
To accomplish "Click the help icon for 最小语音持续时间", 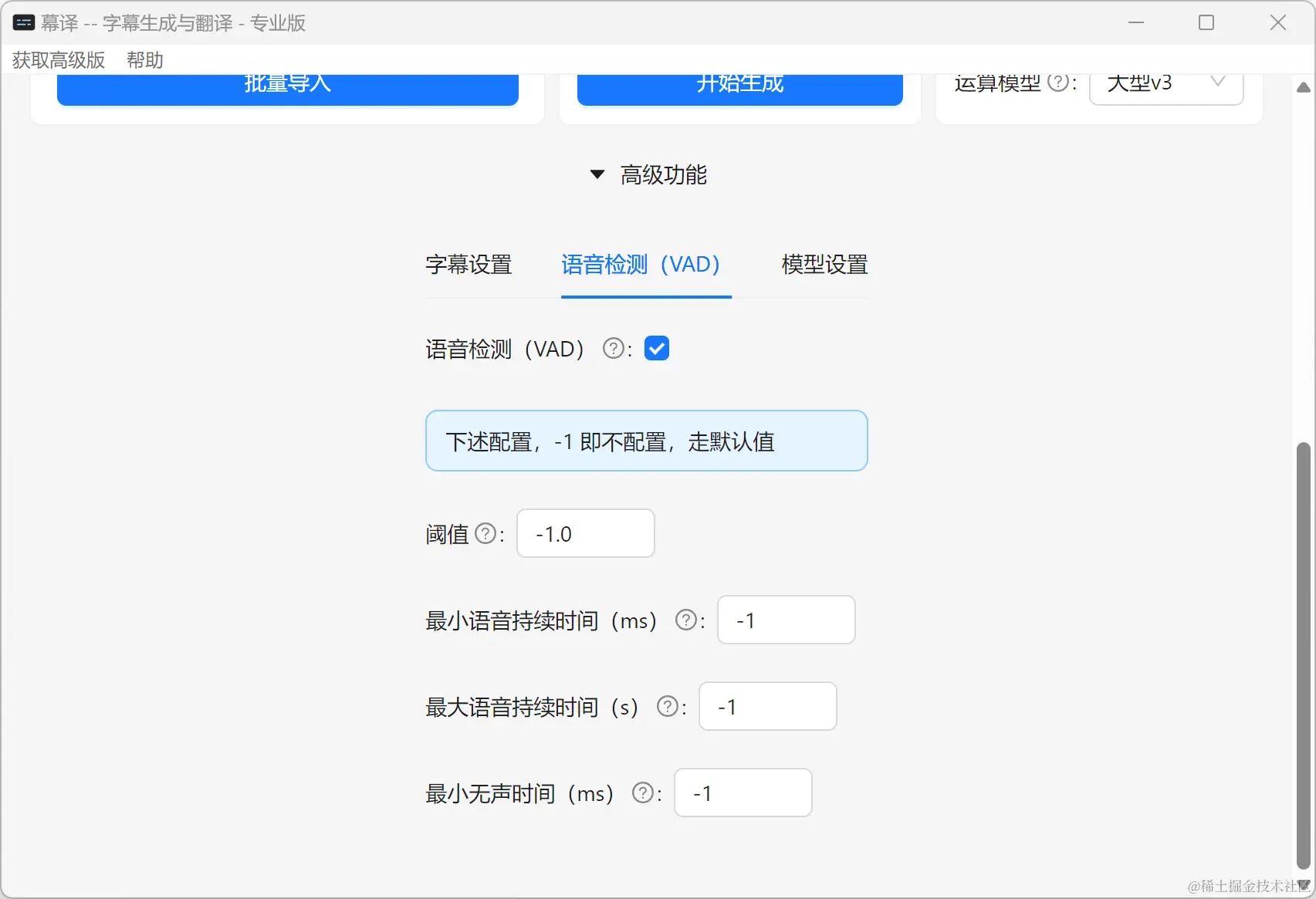I will [x=685, y=619].
